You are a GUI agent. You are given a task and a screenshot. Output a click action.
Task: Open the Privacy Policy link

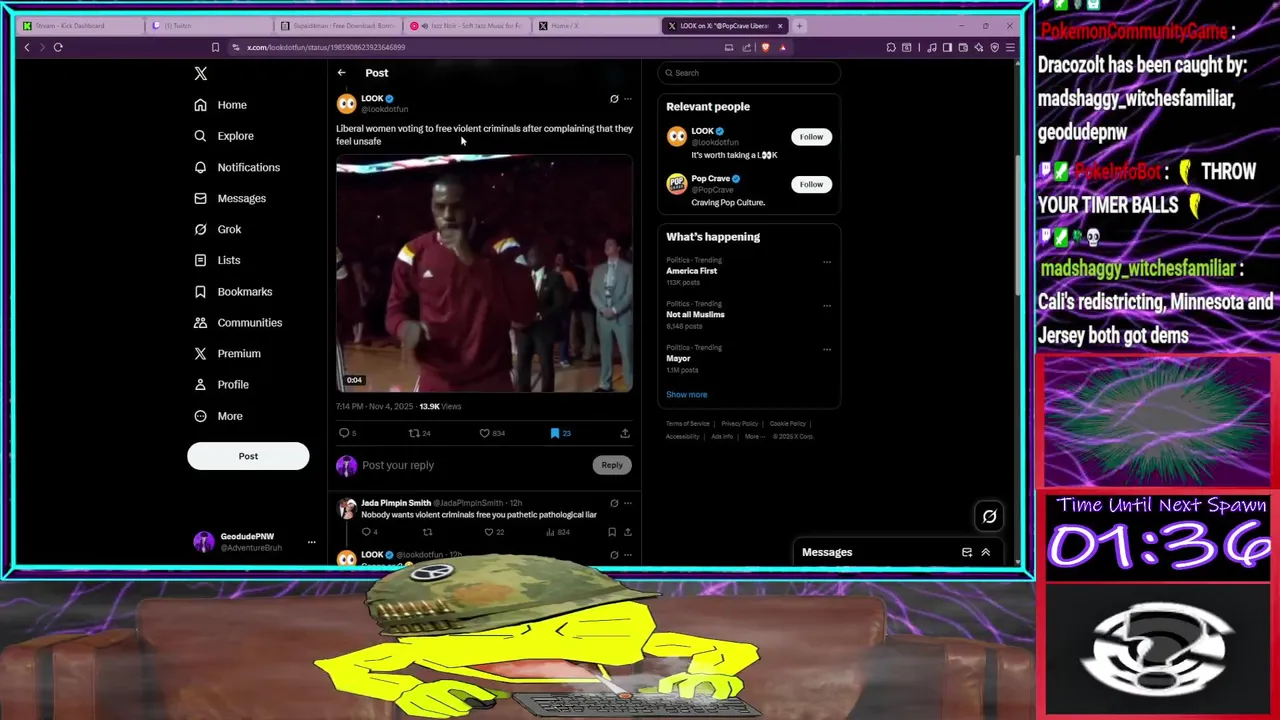tap(740, 424)
